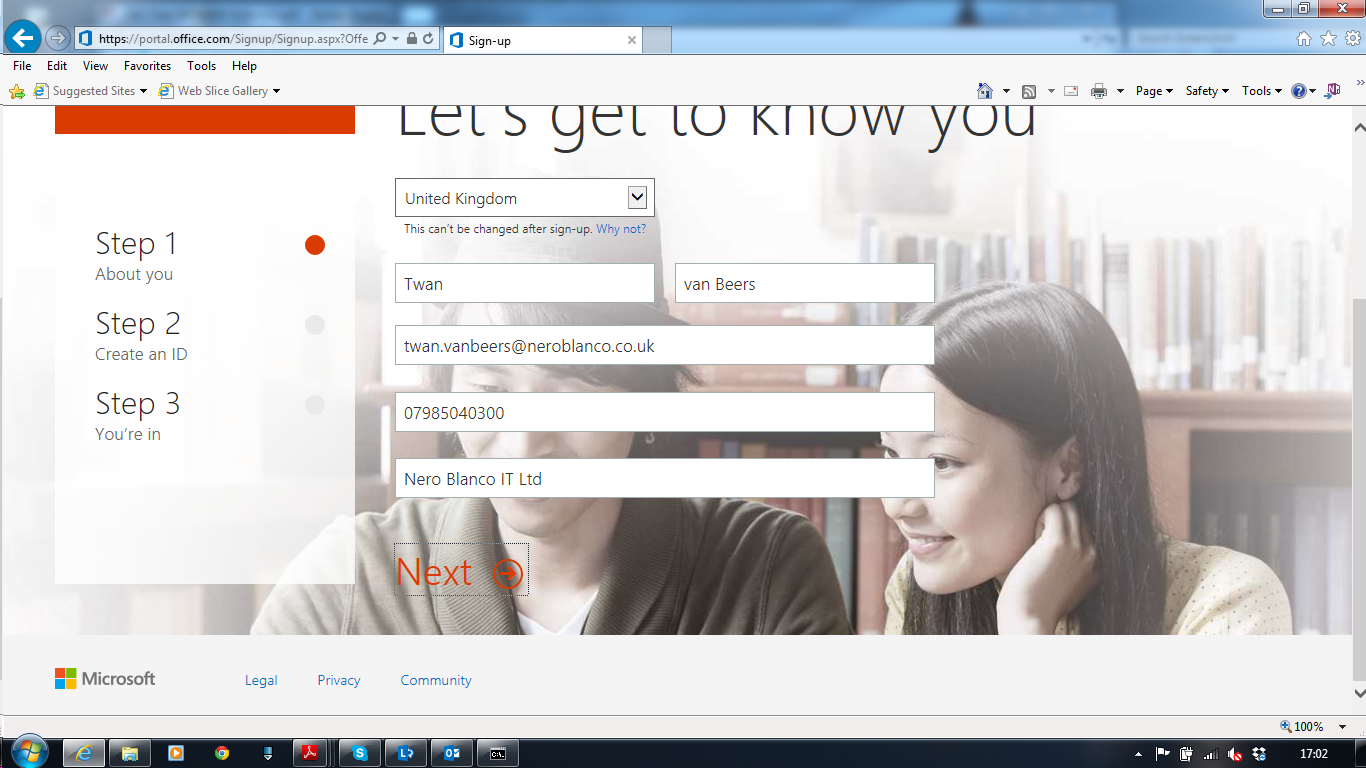This screenshot has height=768, width=1366.
Task: Expand the address bar autocomplete dropdown arrow
Action: coord(396,38)
